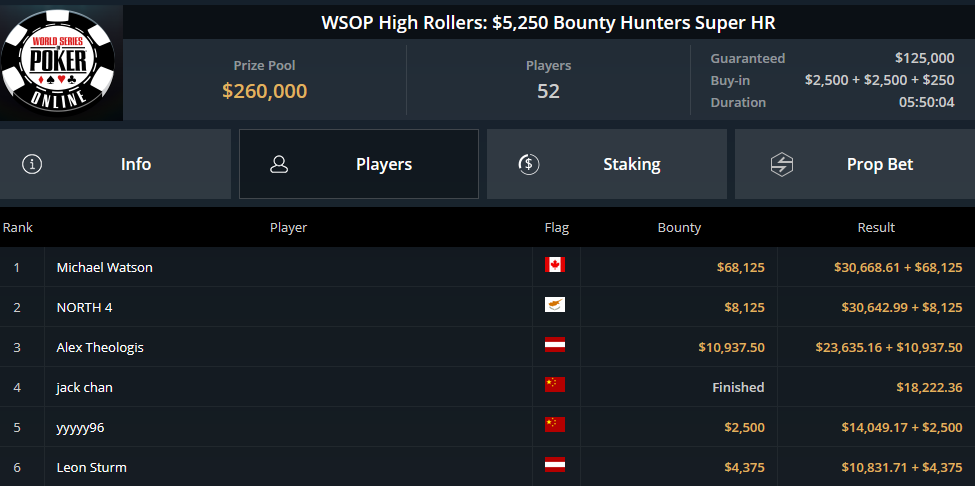Sort by the Rank column header

click(x=18, y=228)
